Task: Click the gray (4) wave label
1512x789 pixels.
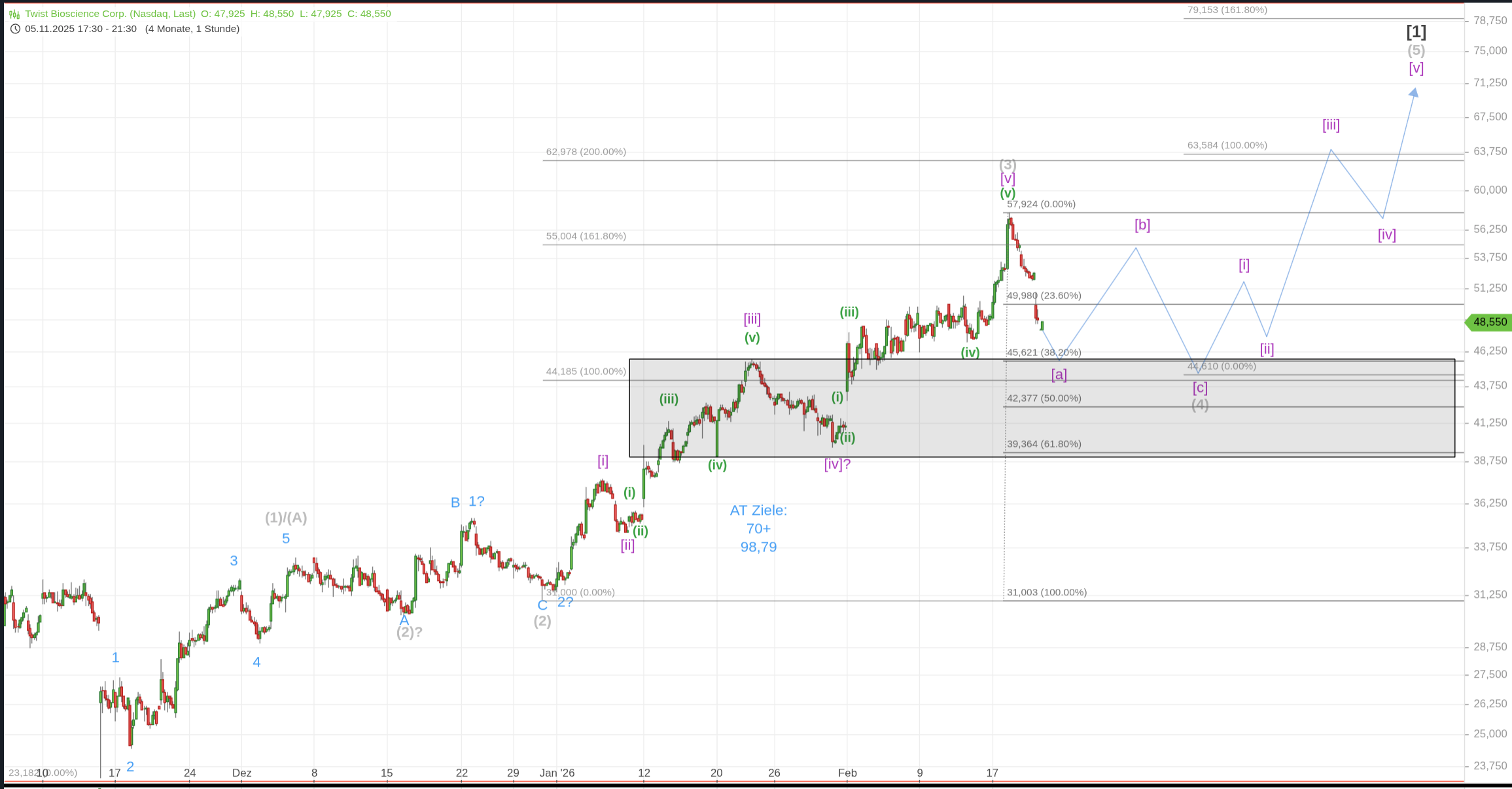Action: tap(1199, 405)
